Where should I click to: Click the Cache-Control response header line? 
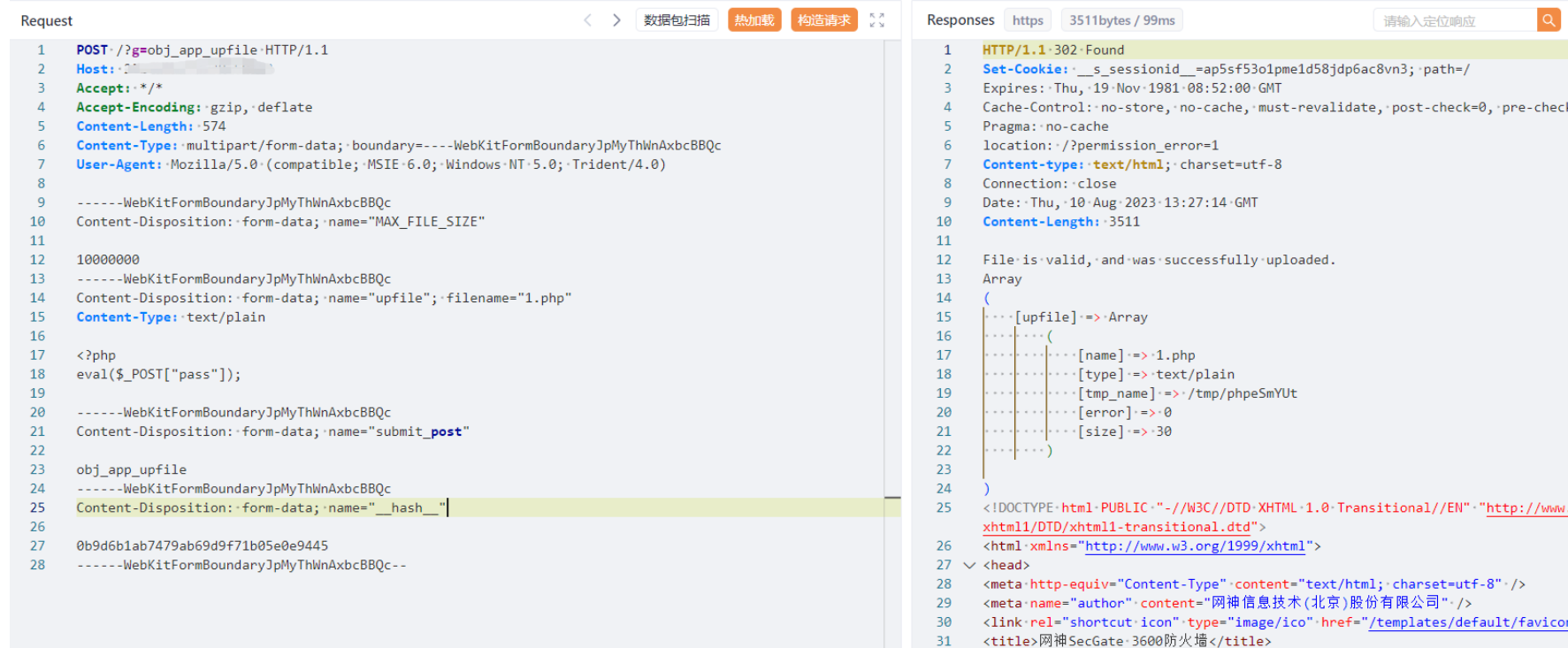1274,107
